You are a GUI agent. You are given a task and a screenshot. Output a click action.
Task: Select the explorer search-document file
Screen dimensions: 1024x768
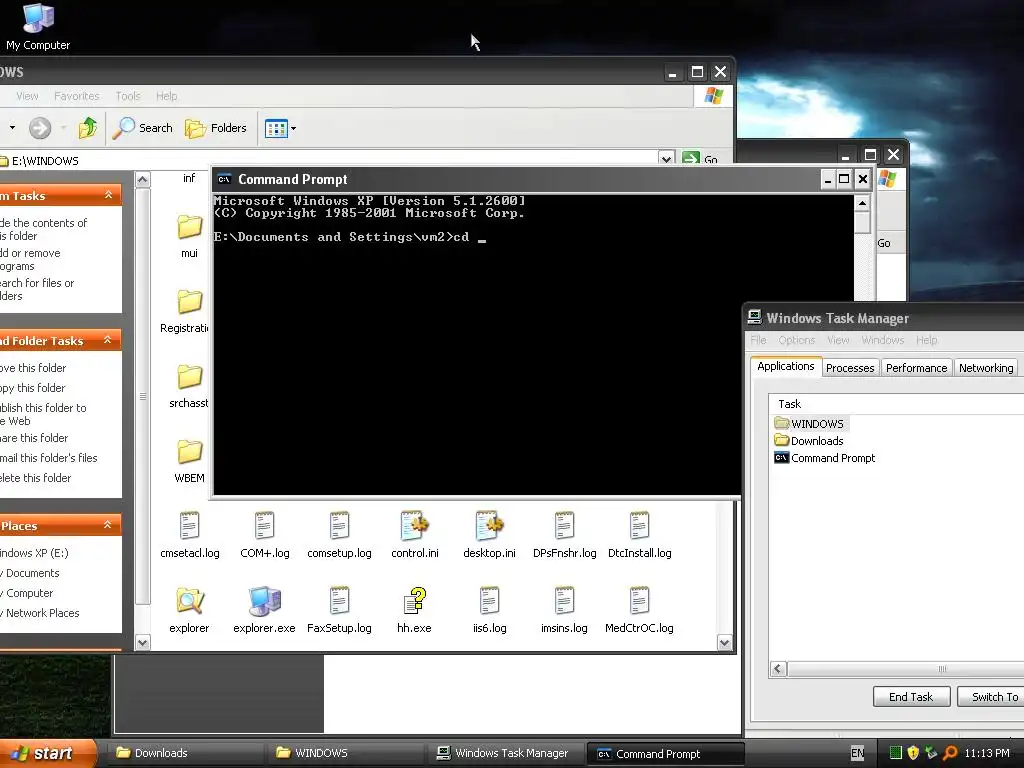pyautogui.click(x=189, y=611)
